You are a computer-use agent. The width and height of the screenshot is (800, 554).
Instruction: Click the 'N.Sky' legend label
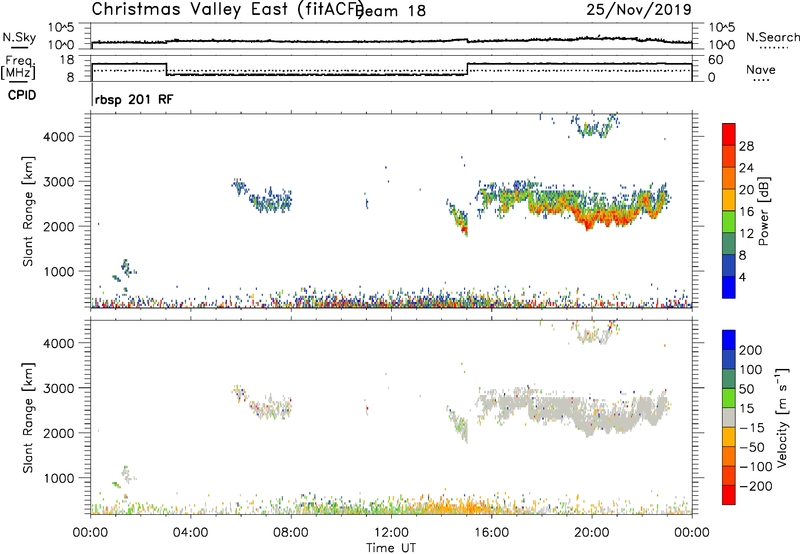pyautogui.click(x=19, y=37)
